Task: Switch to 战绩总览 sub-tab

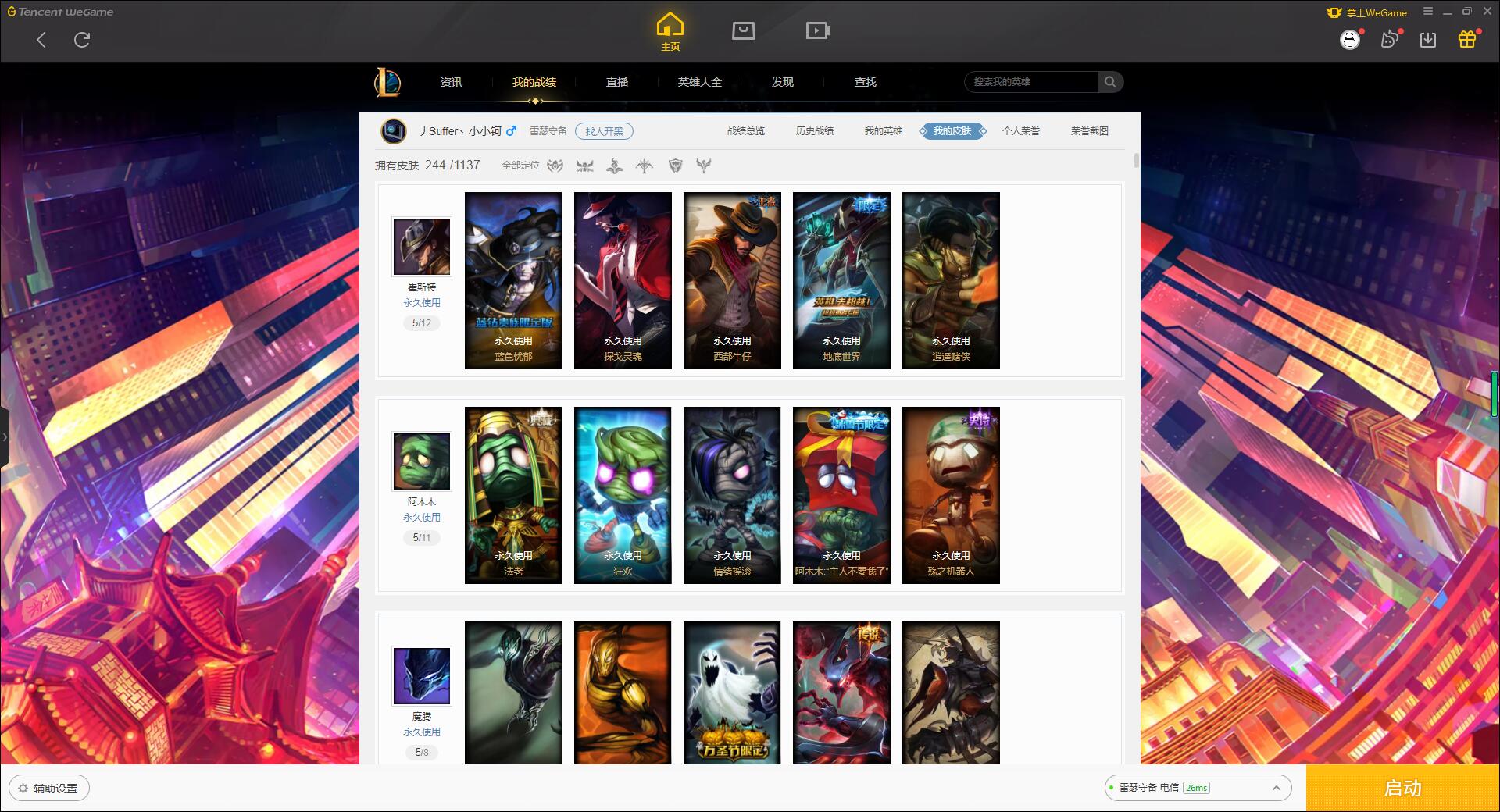Action: tap(746, 131)
